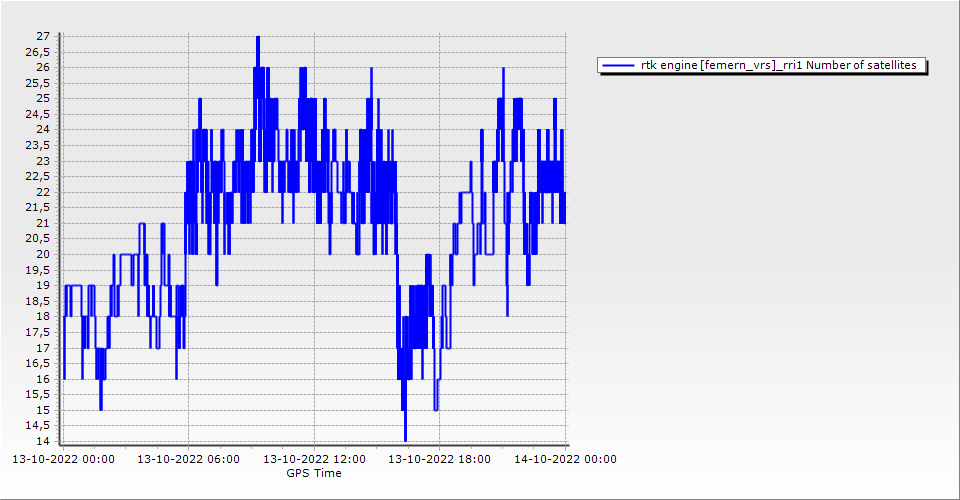
Task: Select the 13-10-2022 12:00 time axis label
Action: (x=314, y=460)
